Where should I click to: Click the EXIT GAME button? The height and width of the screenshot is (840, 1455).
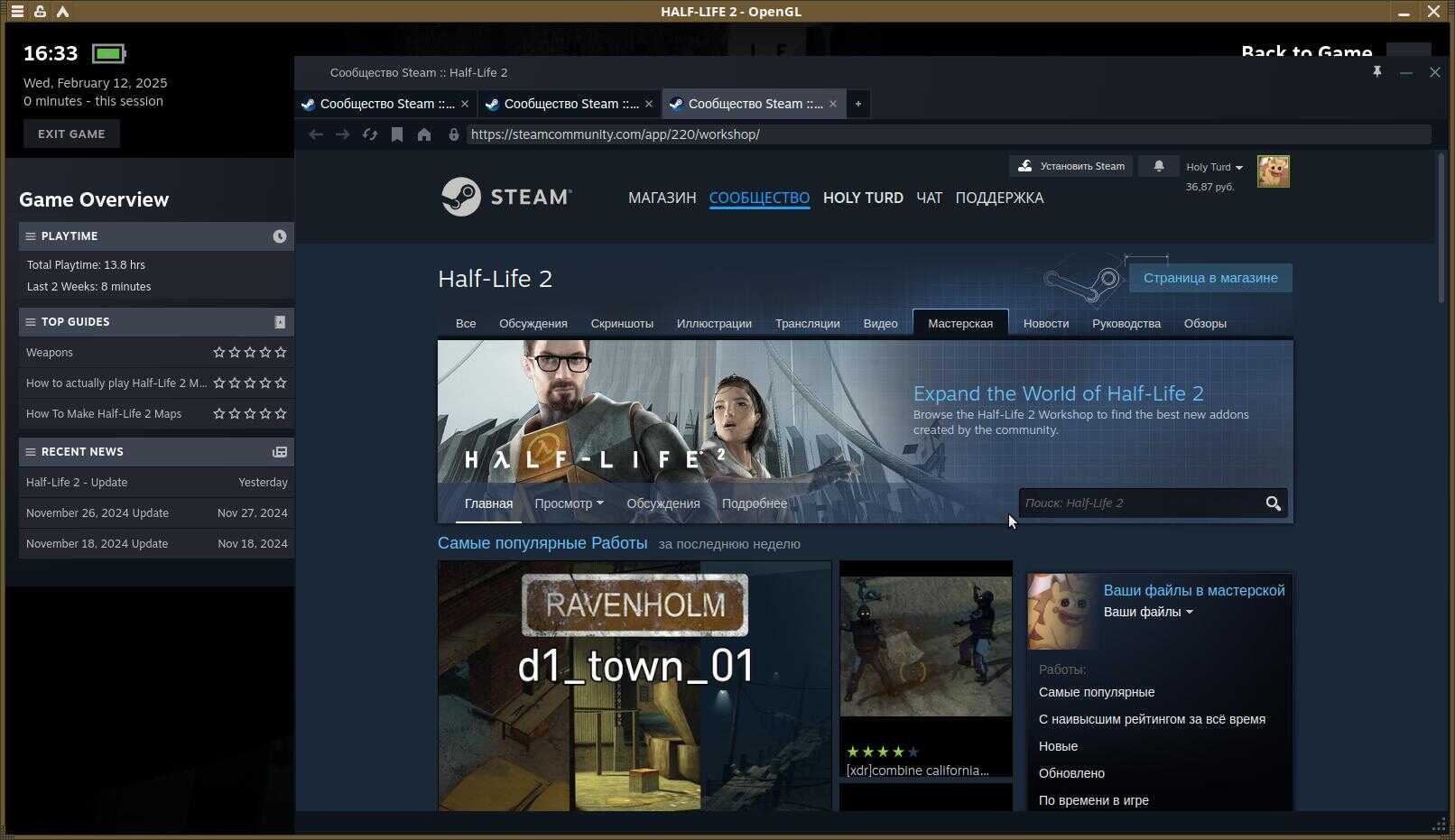[71, 134]
